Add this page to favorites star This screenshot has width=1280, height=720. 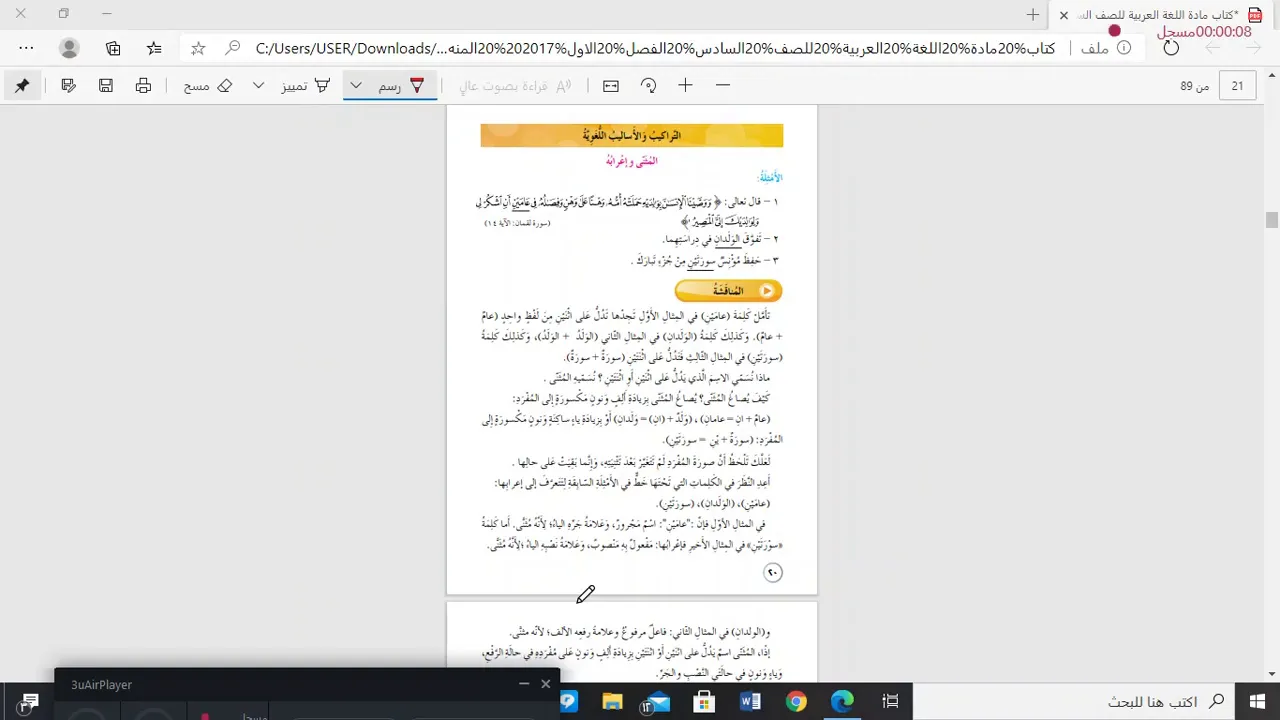coord(198,48)
